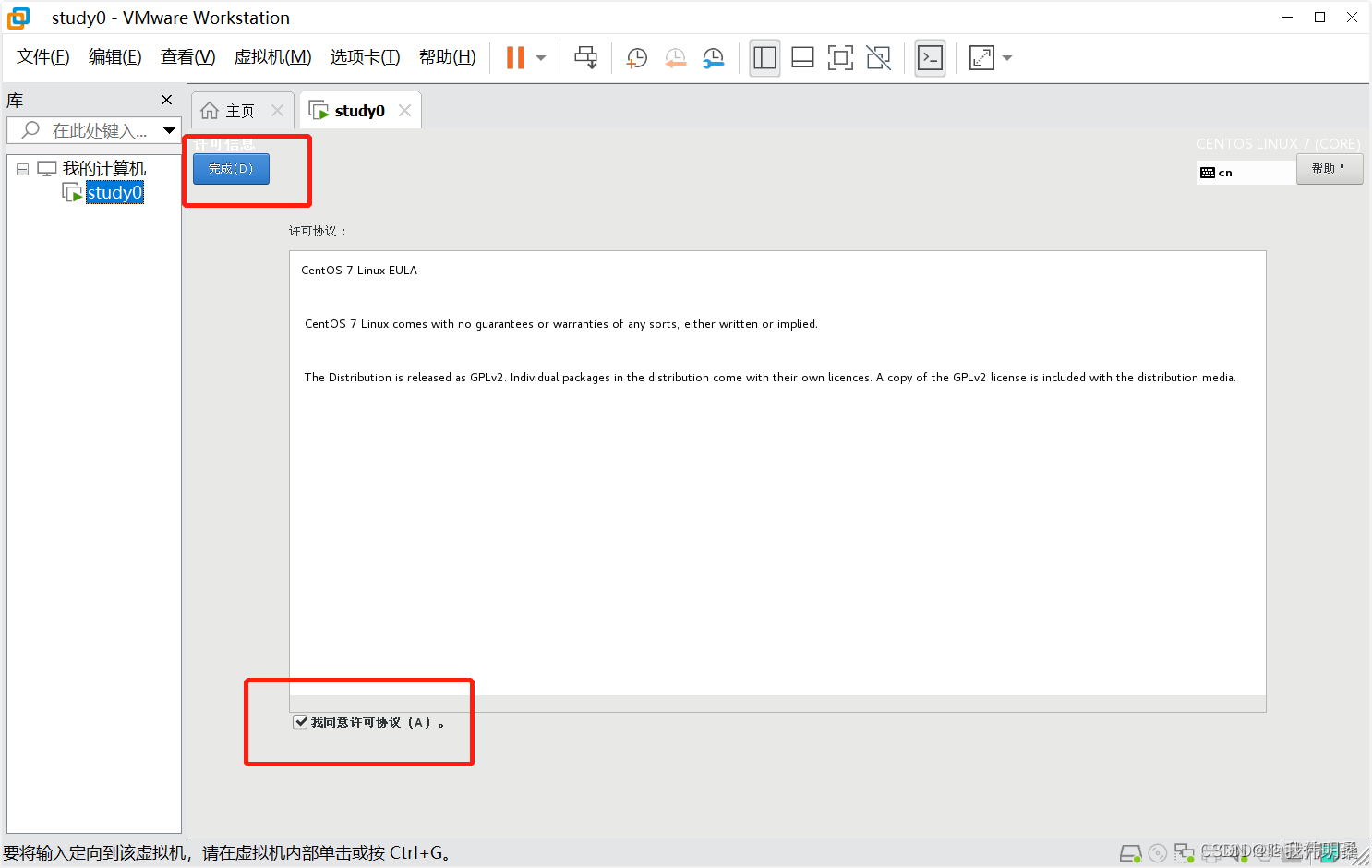This screenshot has height=868, width=1372.
Task: Switch to the 主页 tab
Action: [x=243, y=111]
